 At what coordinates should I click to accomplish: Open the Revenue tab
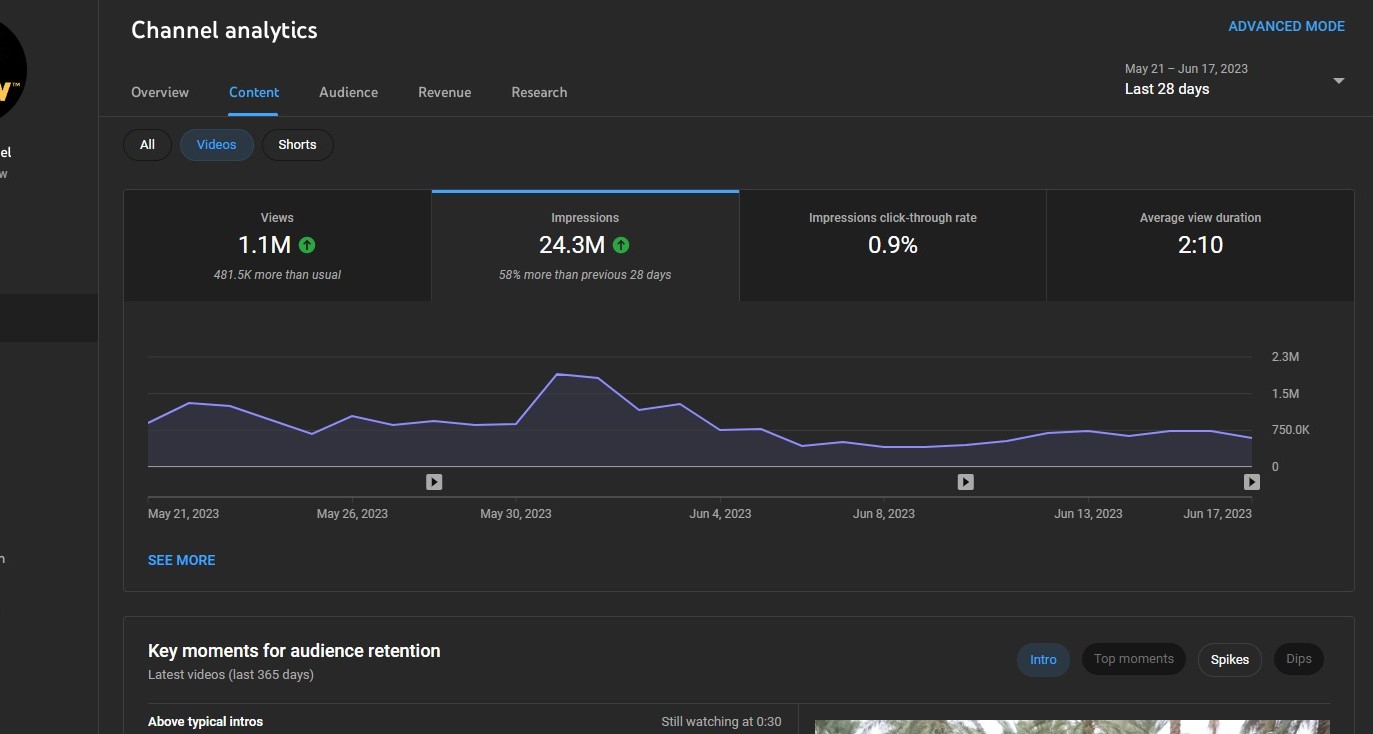[444, 92]
